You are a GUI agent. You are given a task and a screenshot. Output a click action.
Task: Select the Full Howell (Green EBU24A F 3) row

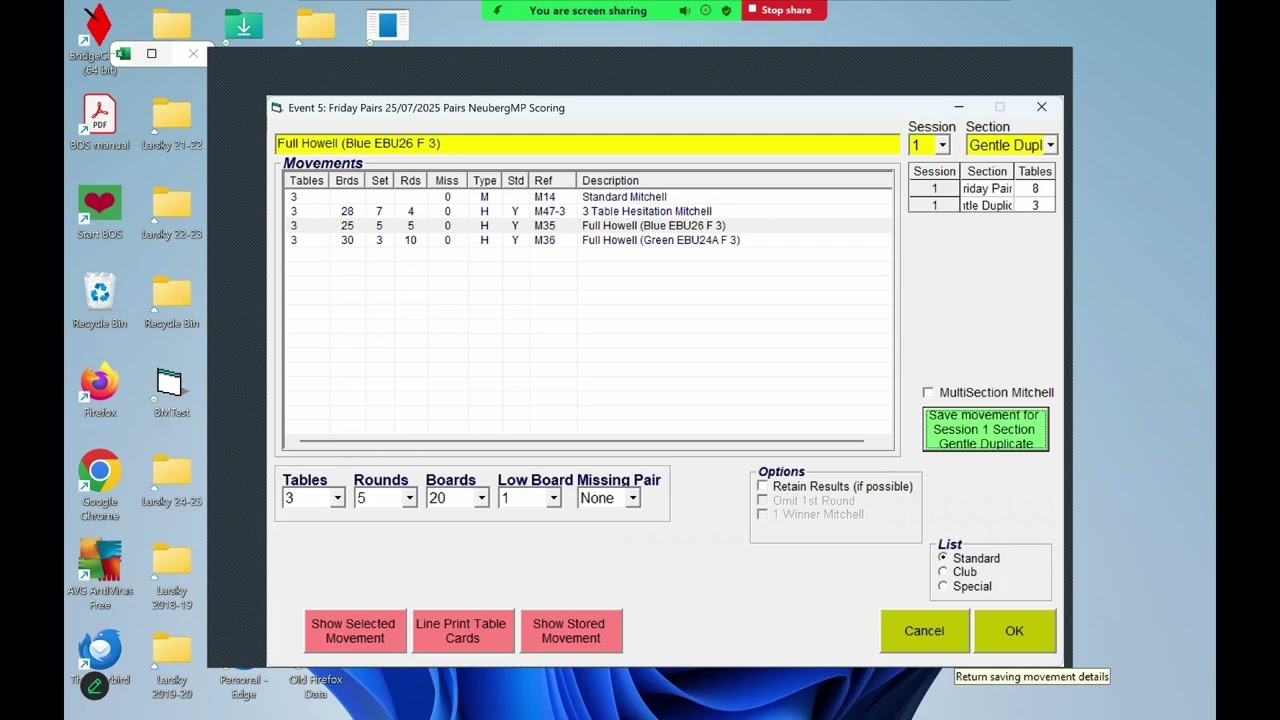pos(588,240)
